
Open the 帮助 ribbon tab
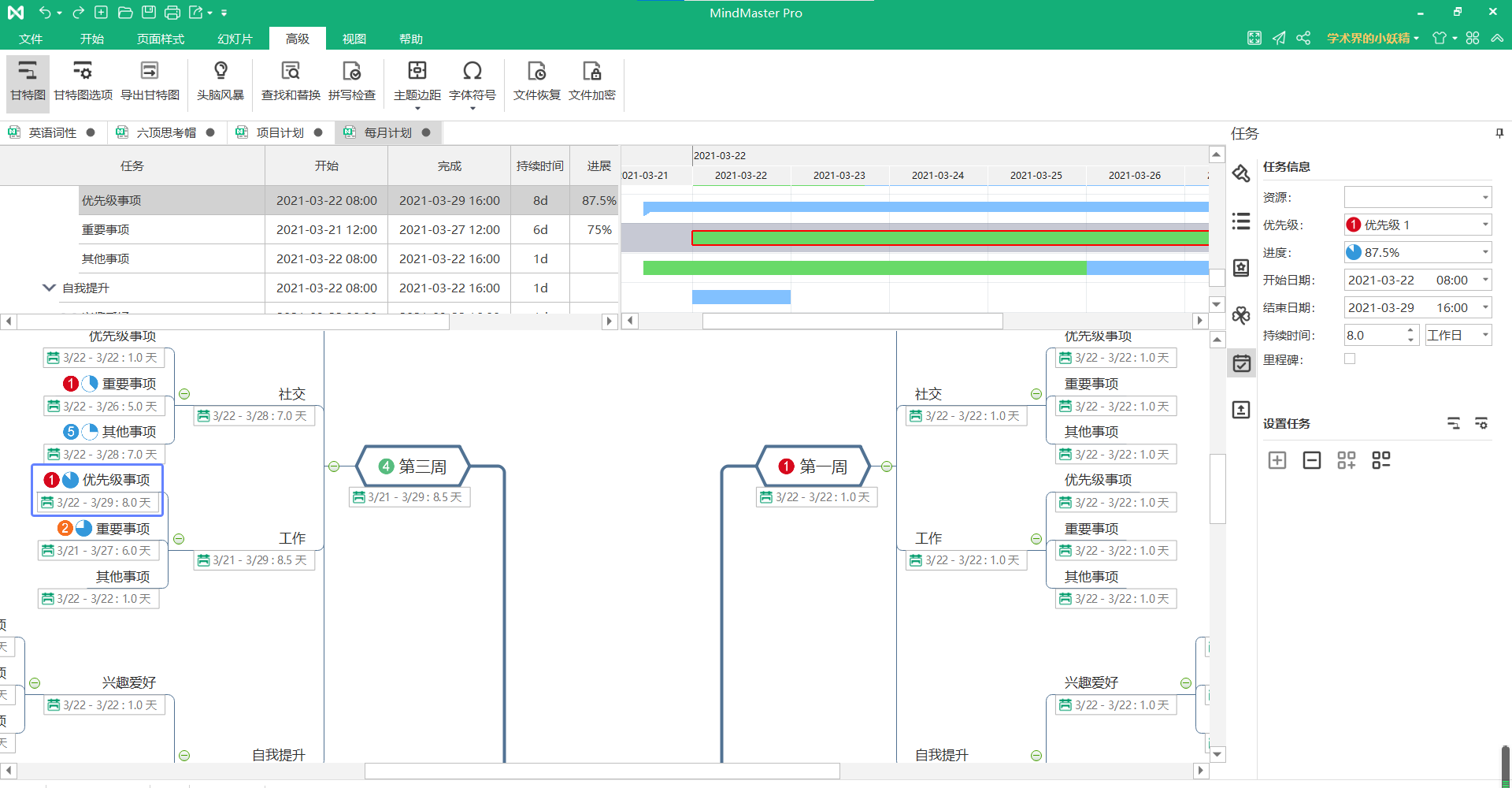pos(411,39)
